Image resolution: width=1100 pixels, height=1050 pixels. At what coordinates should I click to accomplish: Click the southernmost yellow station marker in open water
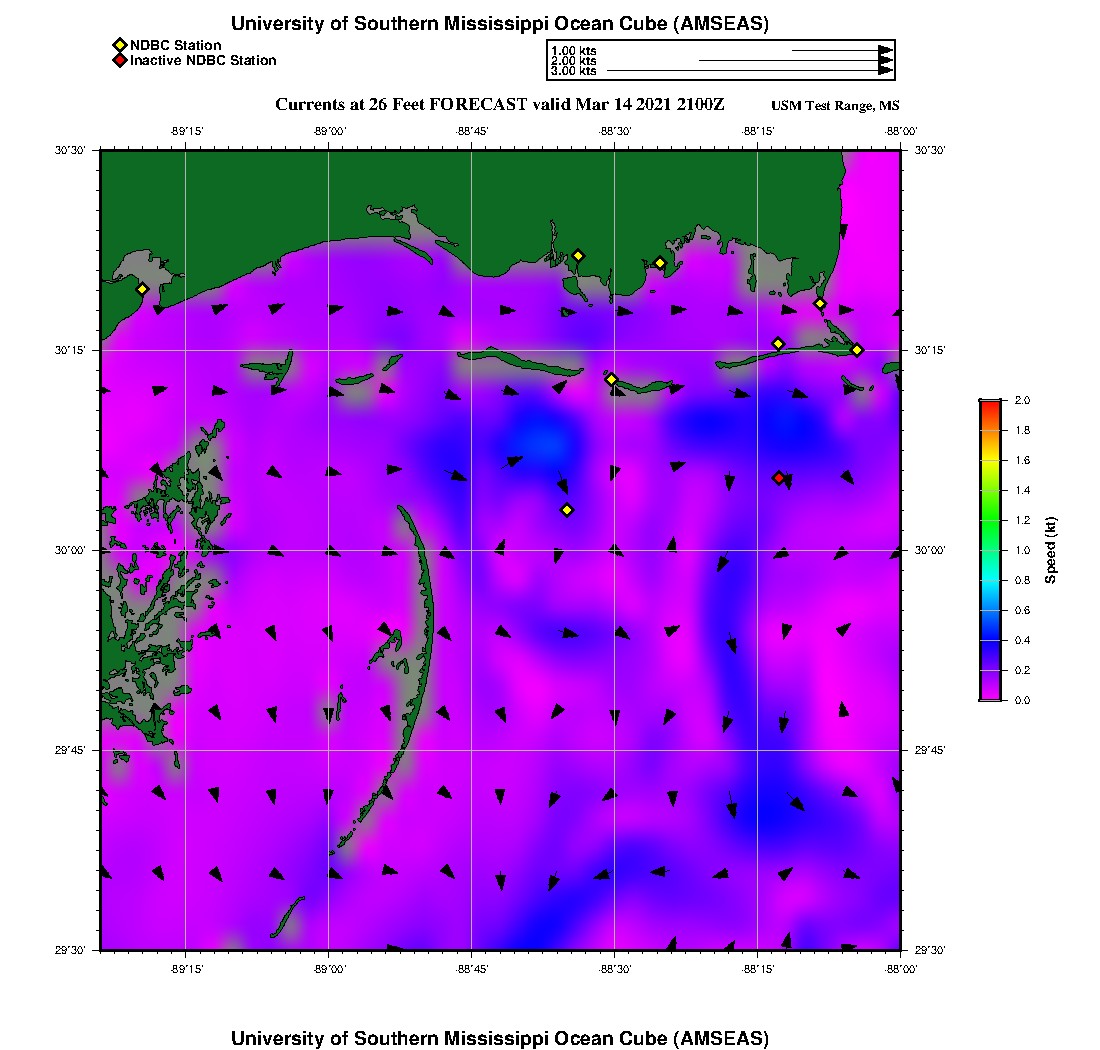tap(567, 510)
